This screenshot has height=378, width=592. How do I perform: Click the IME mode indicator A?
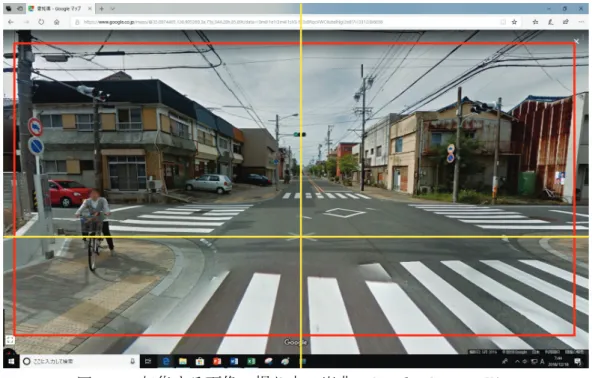pyautogui.click(x=542, y=361)
